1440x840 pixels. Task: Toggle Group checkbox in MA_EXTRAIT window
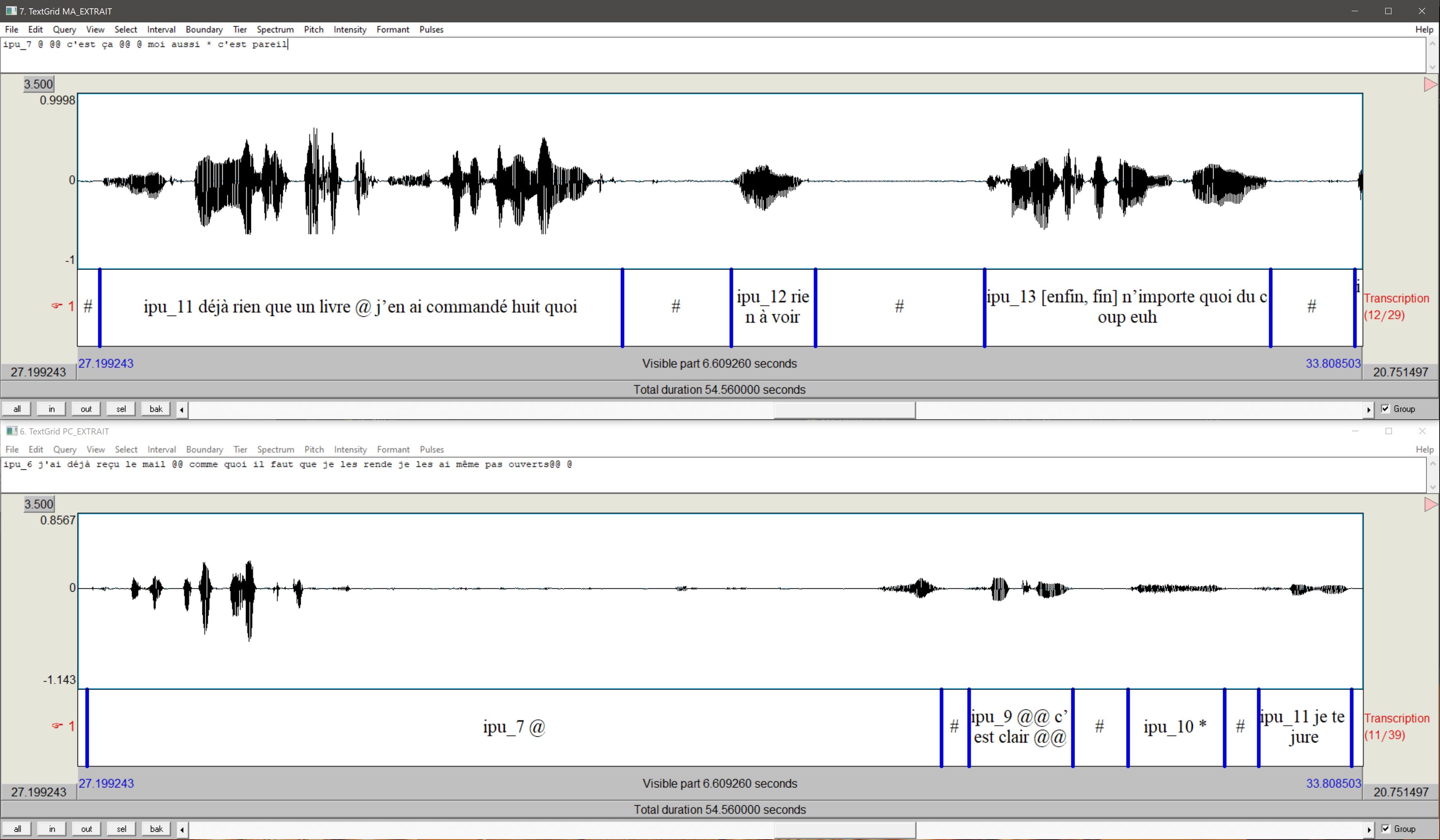click(1385, 408)
